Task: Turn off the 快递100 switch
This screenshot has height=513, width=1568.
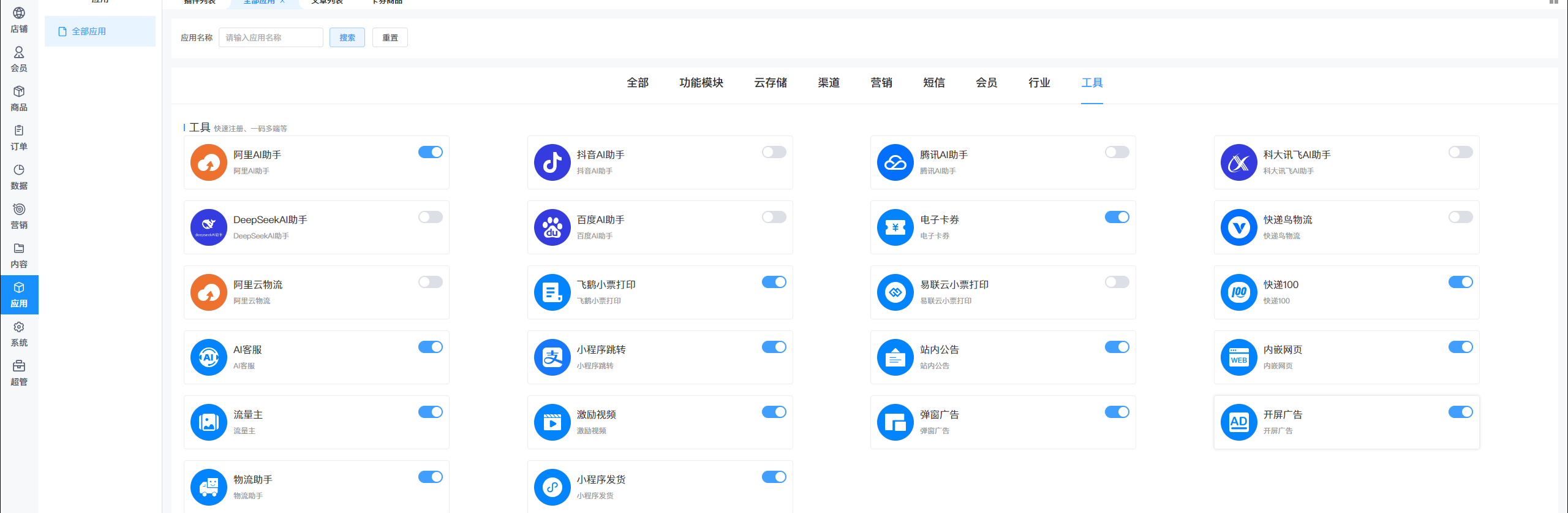Action: click(x=1461, y=282)
